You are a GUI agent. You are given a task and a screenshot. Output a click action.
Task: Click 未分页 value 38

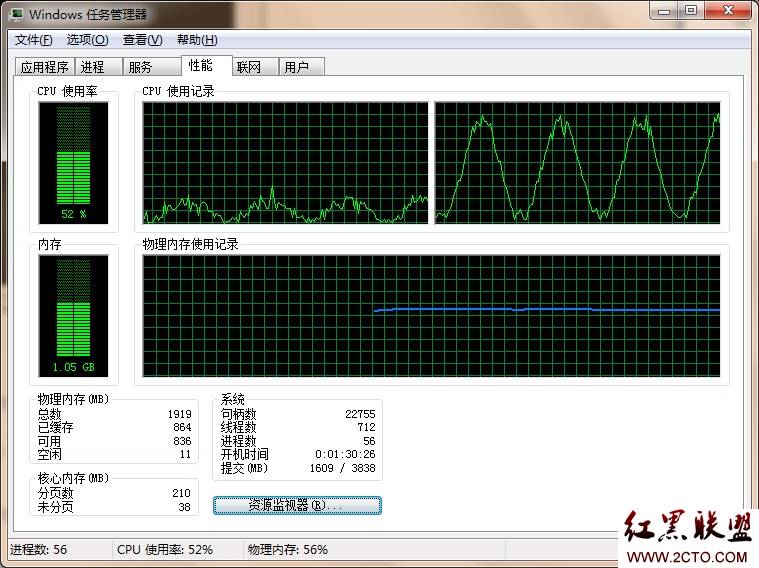click(x=184, y=507)
